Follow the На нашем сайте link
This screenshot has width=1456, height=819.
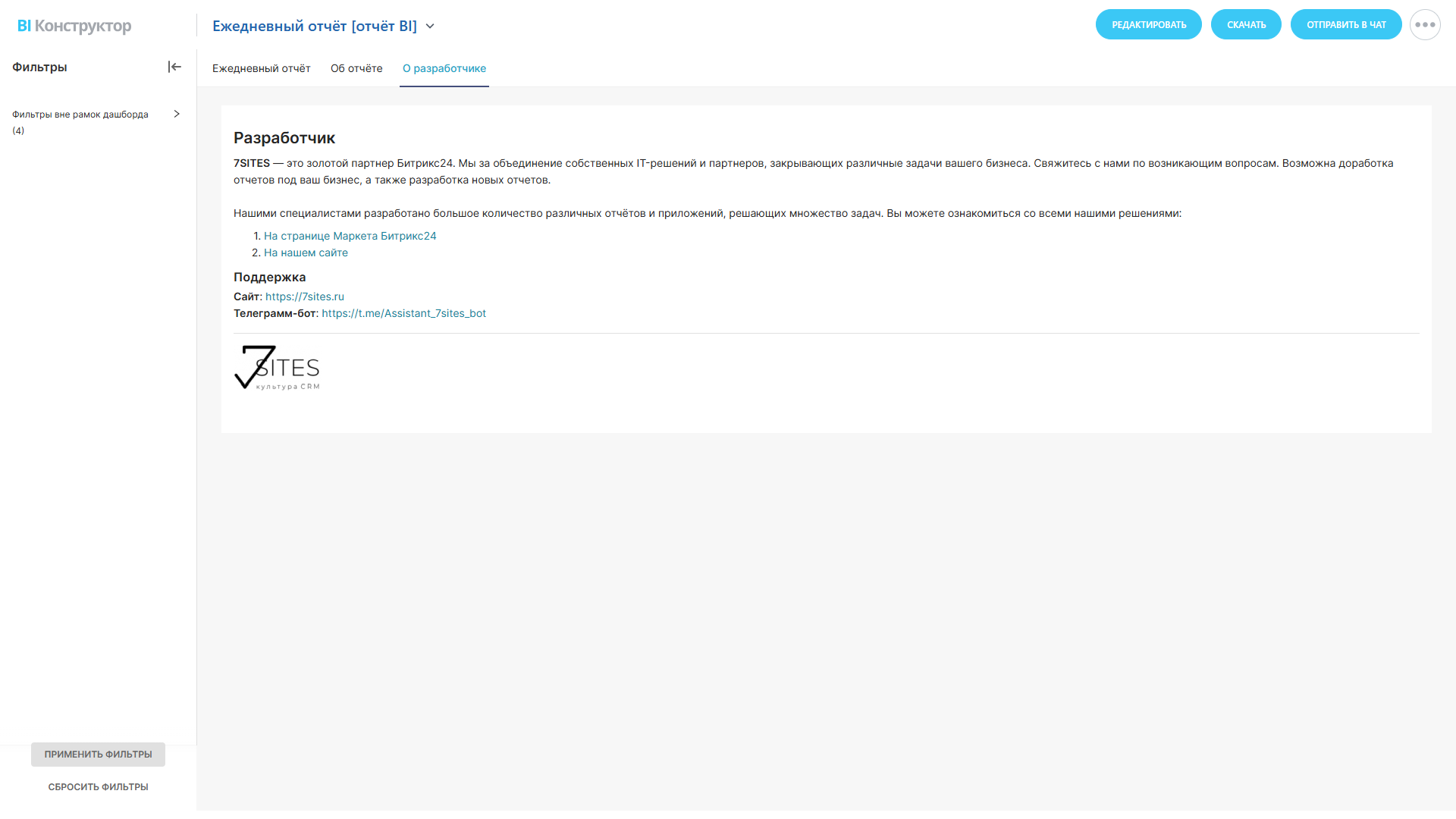click(x=306, y=253)
